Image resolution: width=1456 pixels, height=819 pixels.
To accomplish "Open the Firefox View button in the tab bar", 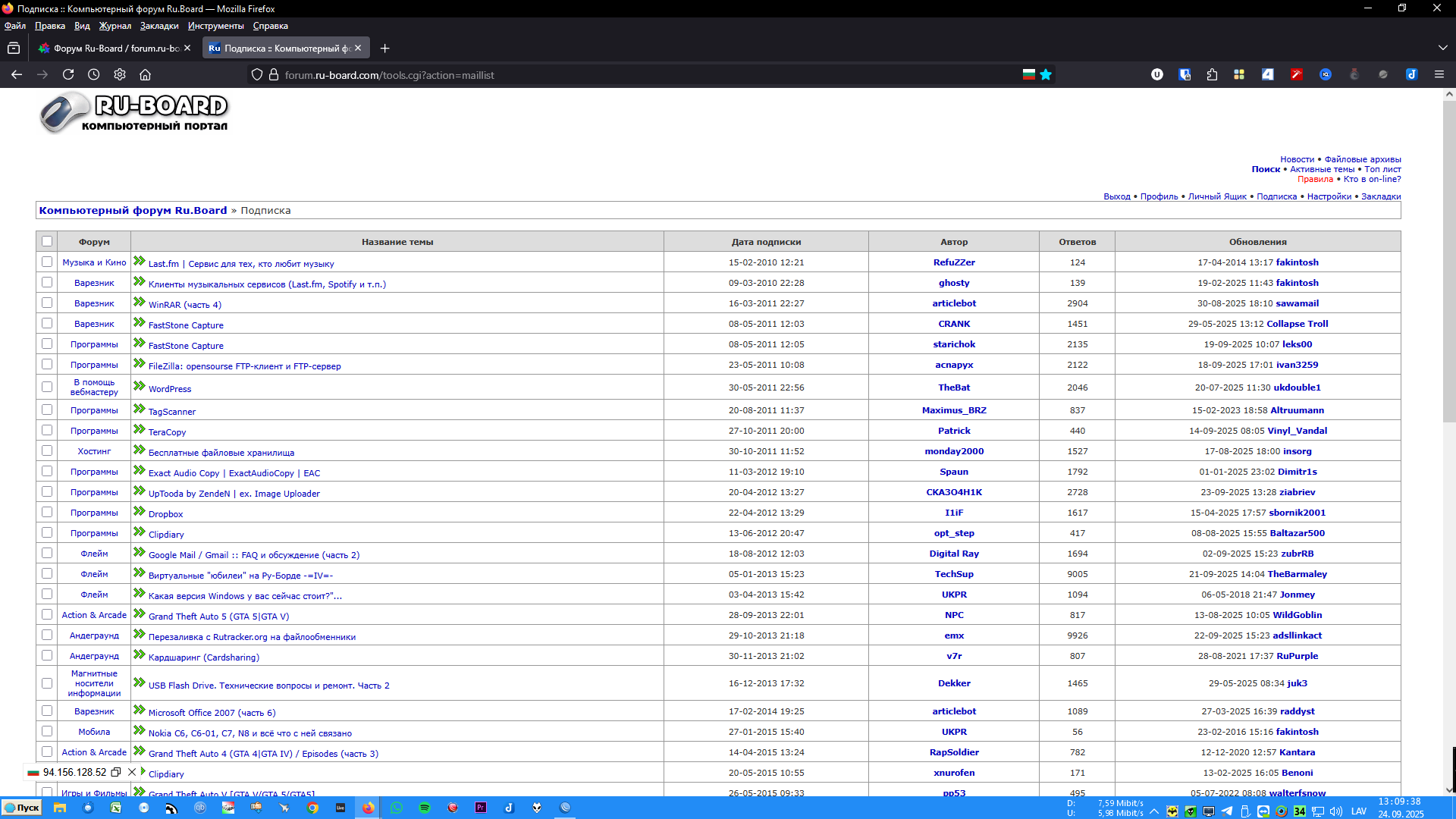I will pos(14,48).
